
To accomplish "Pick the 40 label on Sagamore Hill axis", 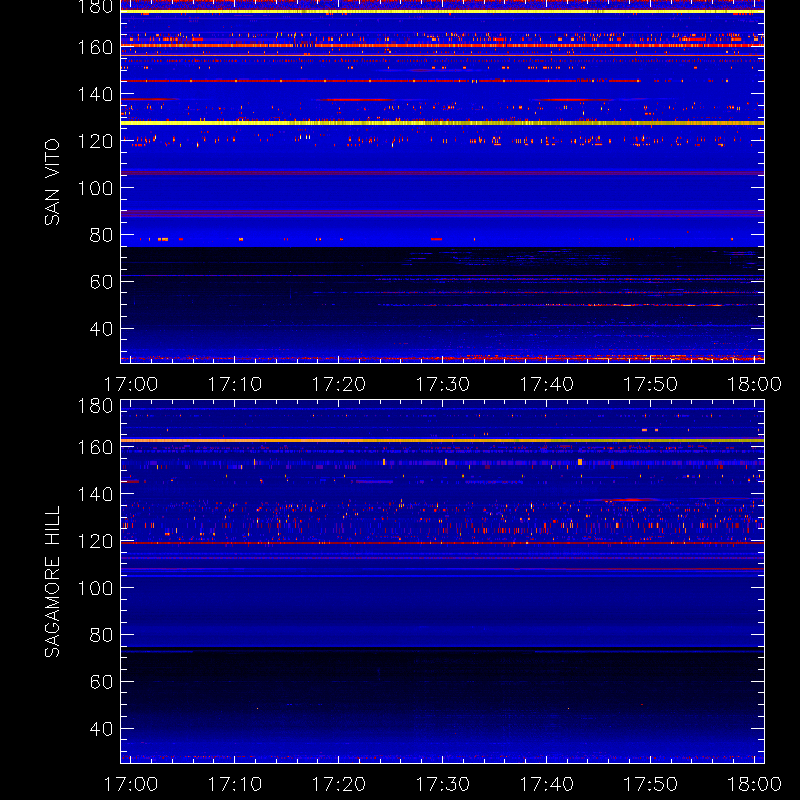I will coord(101,729).
